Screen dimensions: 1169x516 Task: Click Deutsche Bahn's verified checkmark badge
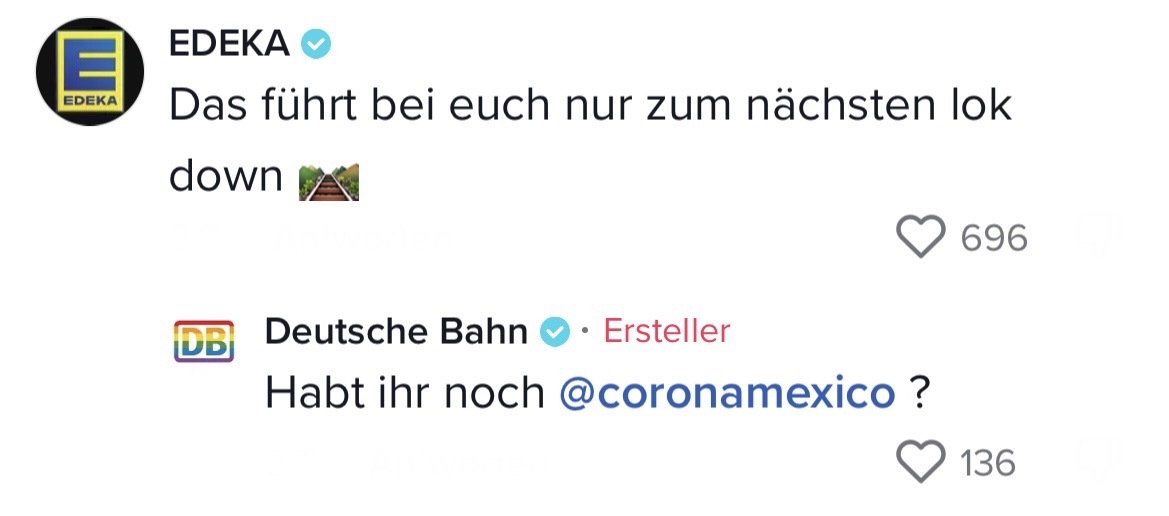(x=555, y=331)
